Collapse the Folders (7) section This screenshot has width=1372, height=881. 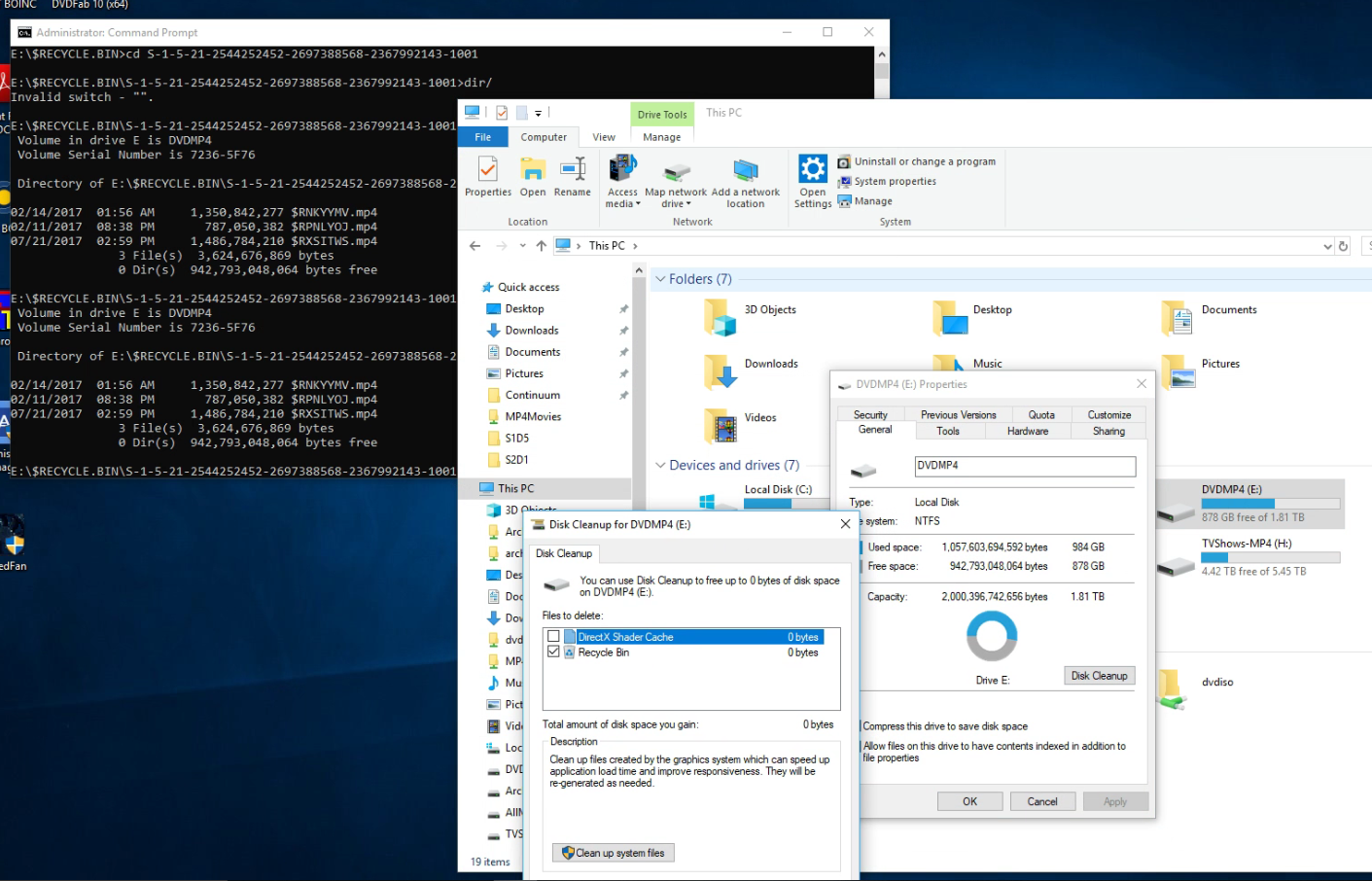pyautogui.click(x=660, y=279)
